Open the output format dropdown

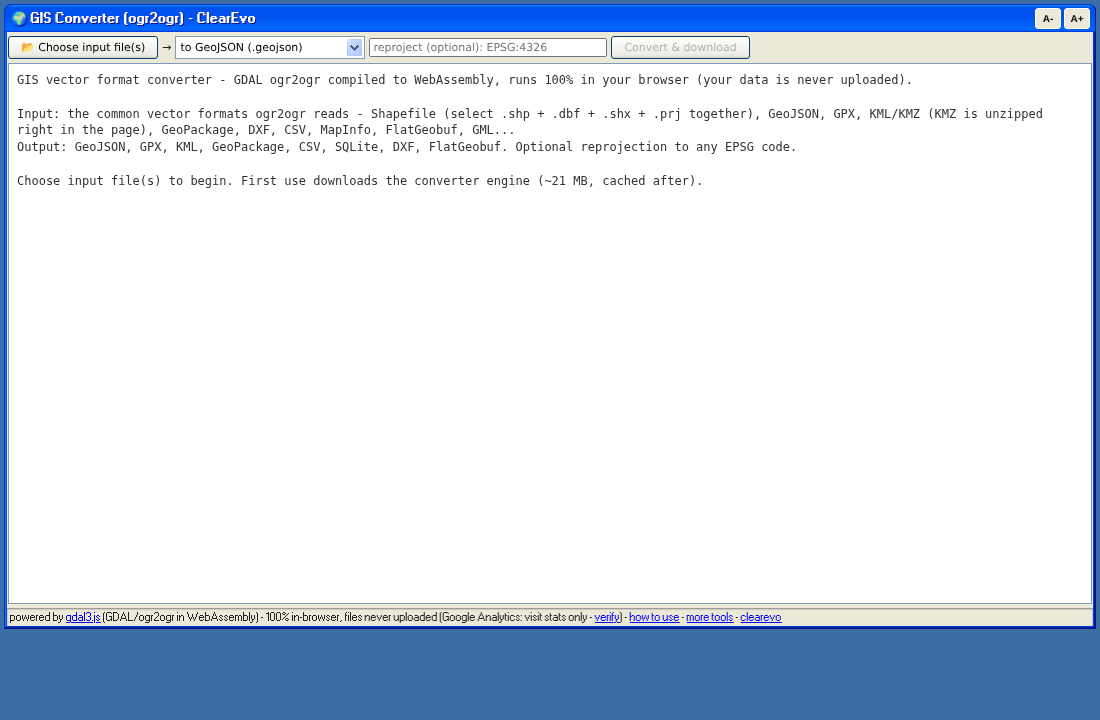[269, 47]
